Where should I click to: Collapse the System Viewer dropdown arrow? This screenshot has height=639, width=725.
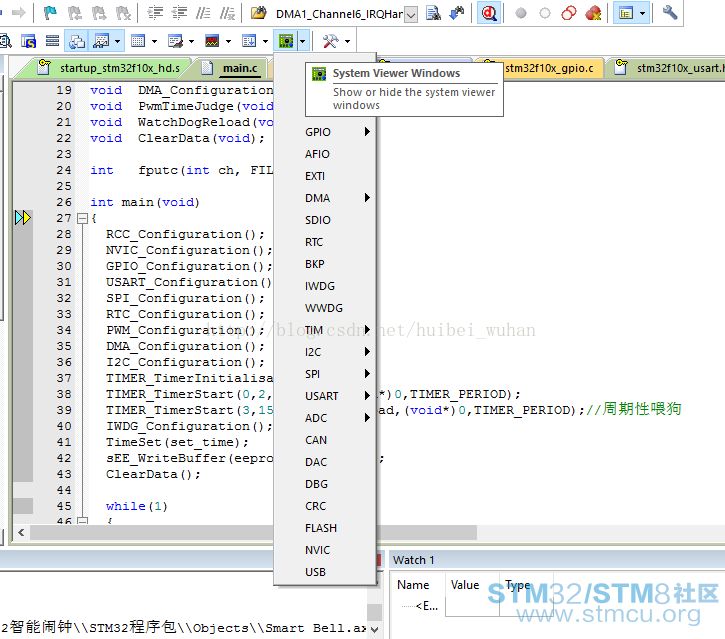pos(302,42)
